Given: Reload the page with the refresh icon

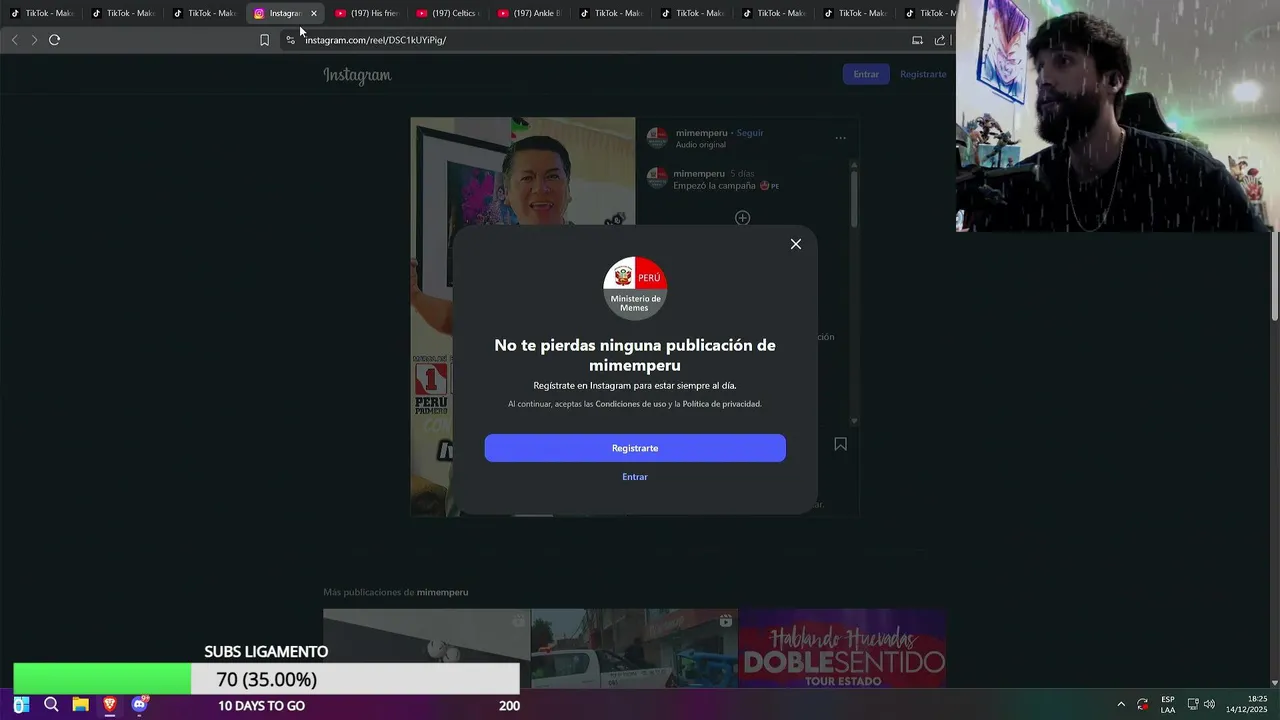Looking at the screenshot, I should click(x=54, y=40).
